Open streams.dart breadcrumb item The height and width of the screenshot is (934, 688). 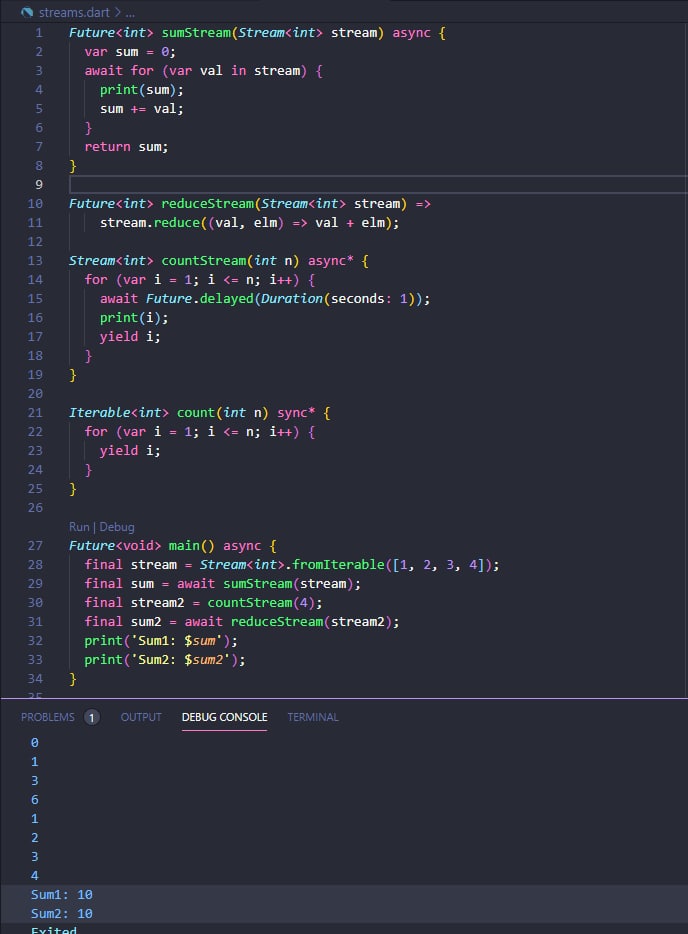click(x=74, y=13)
